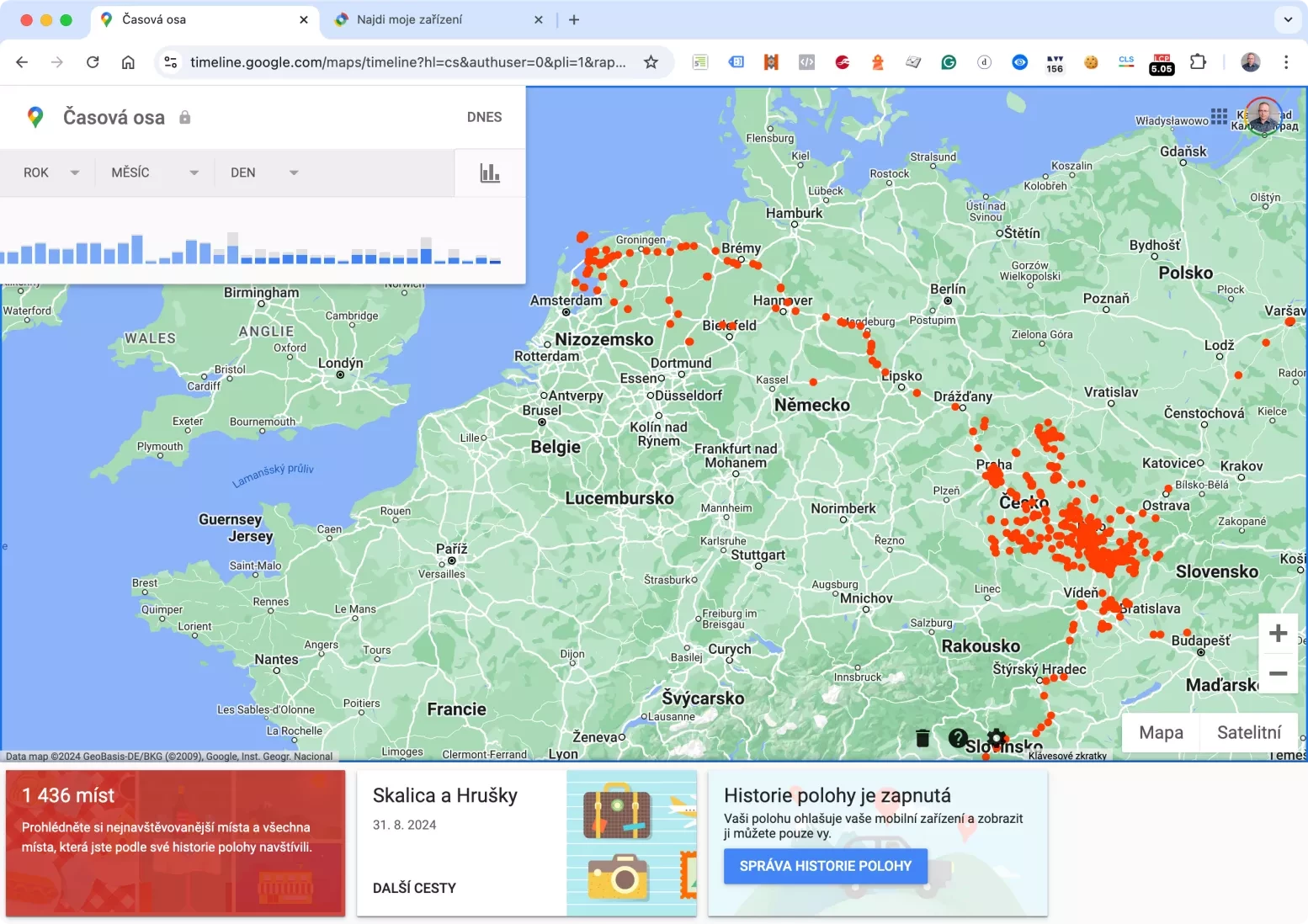
Task: Go back to previous page
Action: coord(22,62)
